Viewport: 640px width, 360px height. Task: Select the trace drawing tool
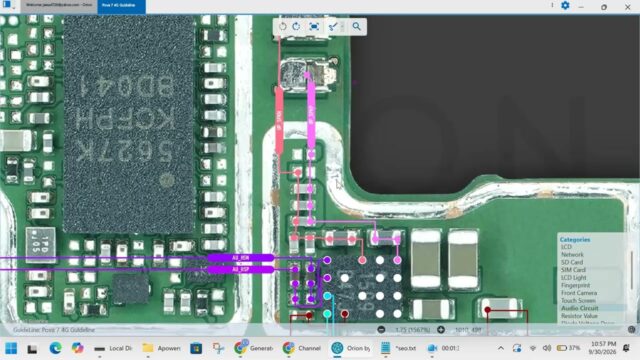[333, 27]
